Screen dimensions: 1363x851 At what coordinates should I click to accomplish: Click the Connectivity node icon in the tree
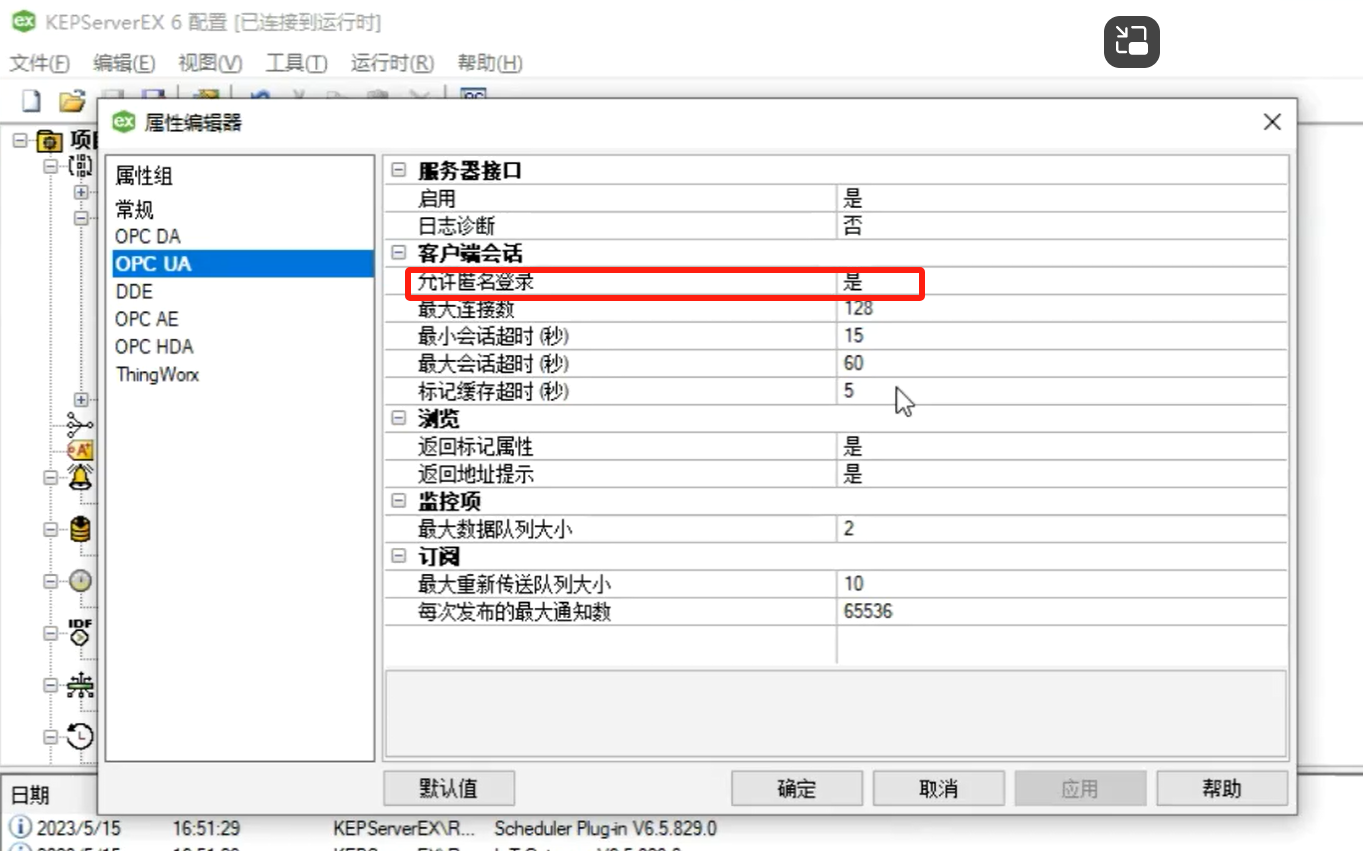[81, 165]
